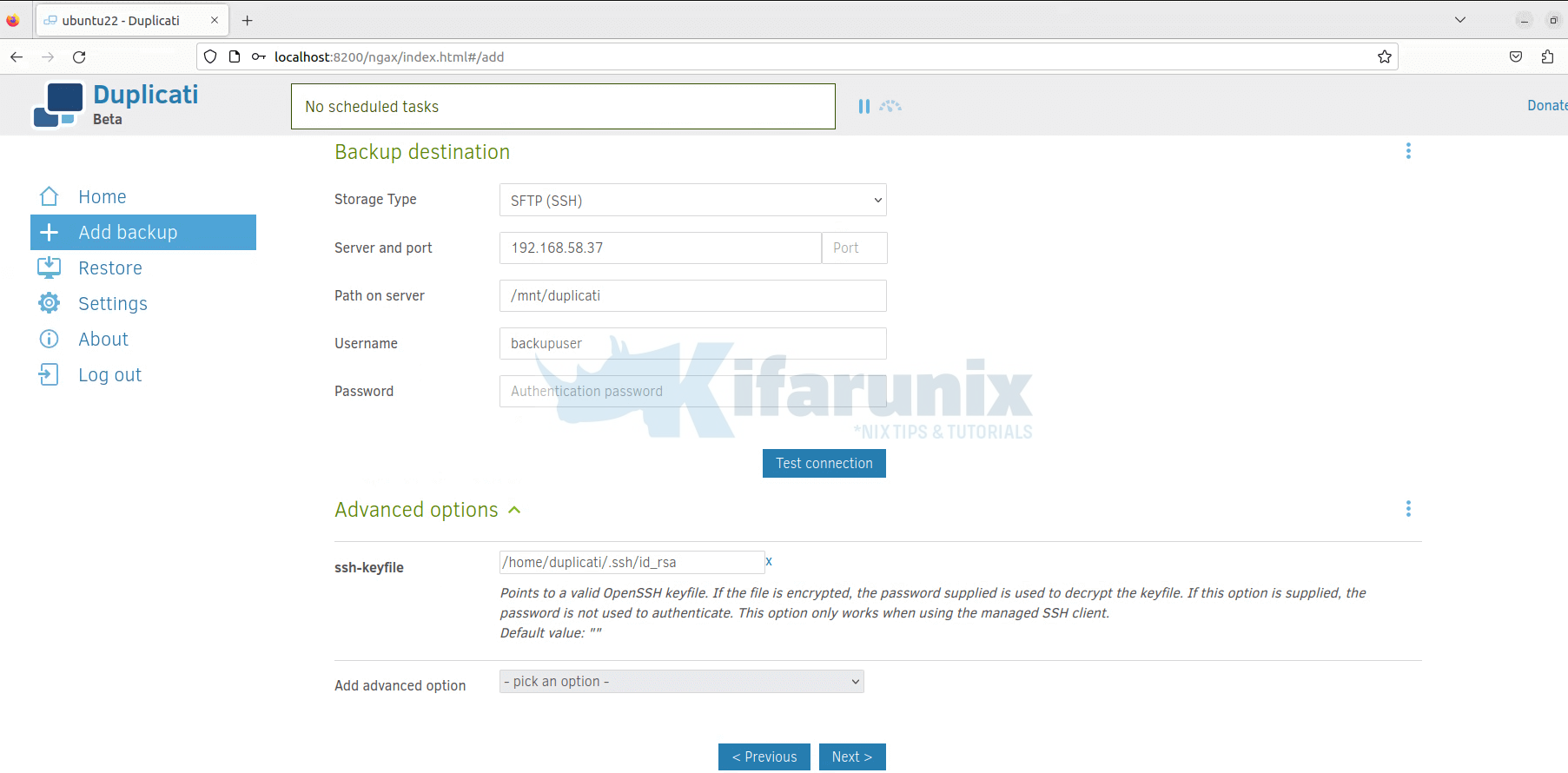
Task: Click the shield tracking protection icon
Action: point(210,56)
